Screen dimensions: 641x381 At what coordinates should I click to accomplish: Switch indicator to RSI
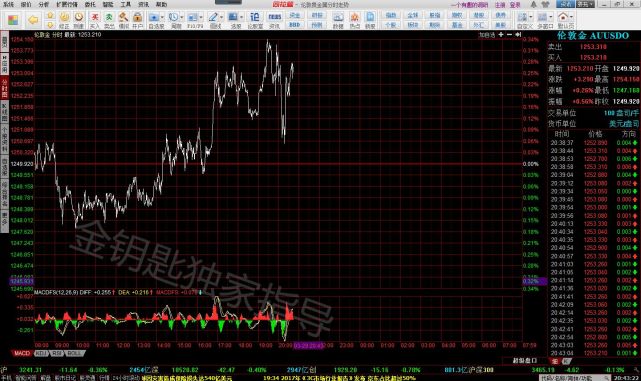pos(57,353)
